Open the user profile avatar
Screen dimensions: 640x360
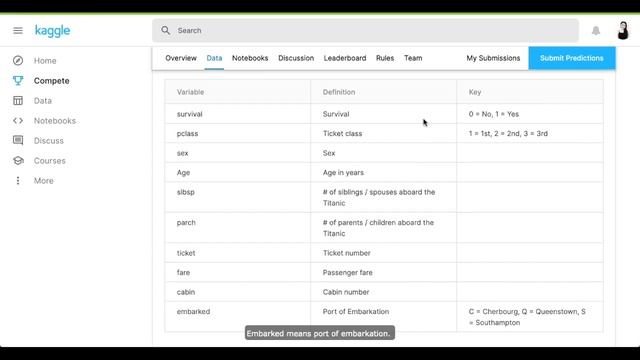(623, 31)
